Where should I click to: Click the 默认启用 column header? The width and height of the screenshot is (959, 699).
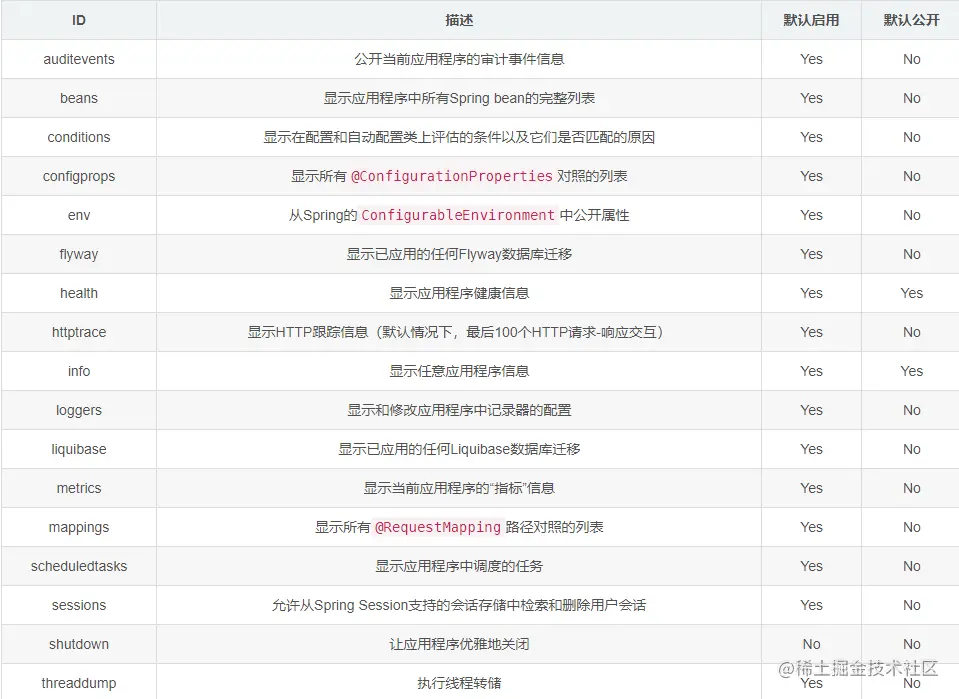pos(811,20)
